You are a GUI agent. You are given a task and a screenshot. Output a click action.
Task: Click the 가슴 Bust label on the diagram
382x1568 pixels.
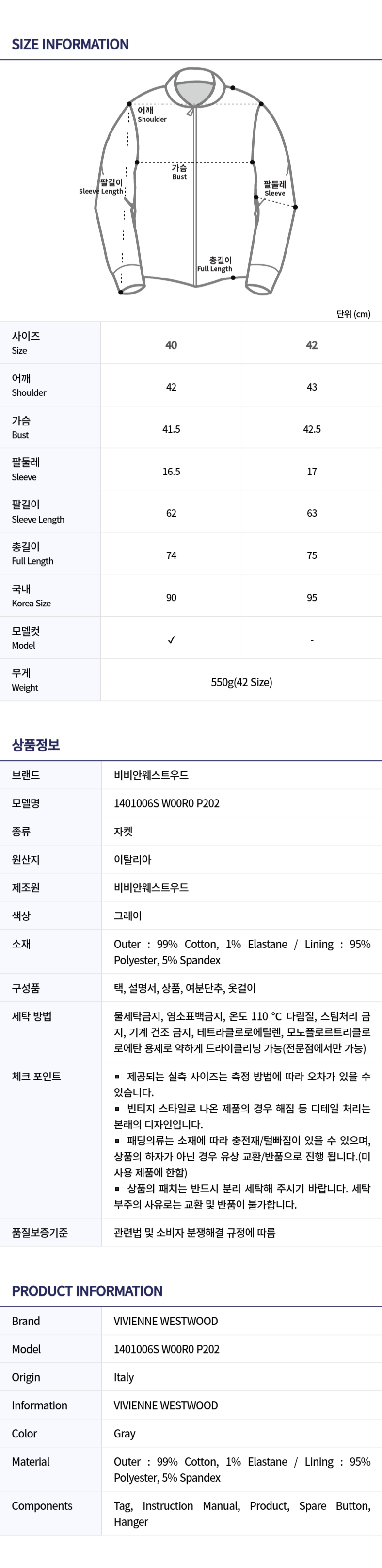tap(179, 172)
